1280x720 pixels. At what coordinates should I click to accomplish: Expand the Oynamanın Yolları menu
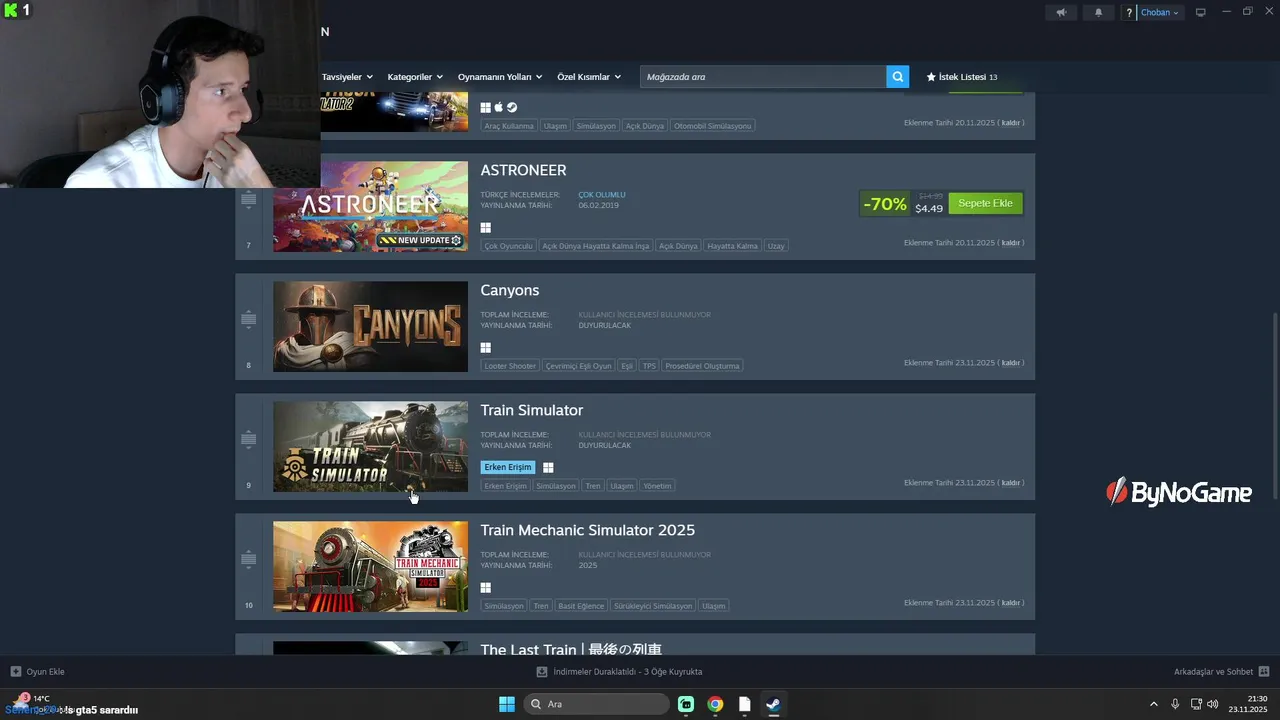(500, 77)
